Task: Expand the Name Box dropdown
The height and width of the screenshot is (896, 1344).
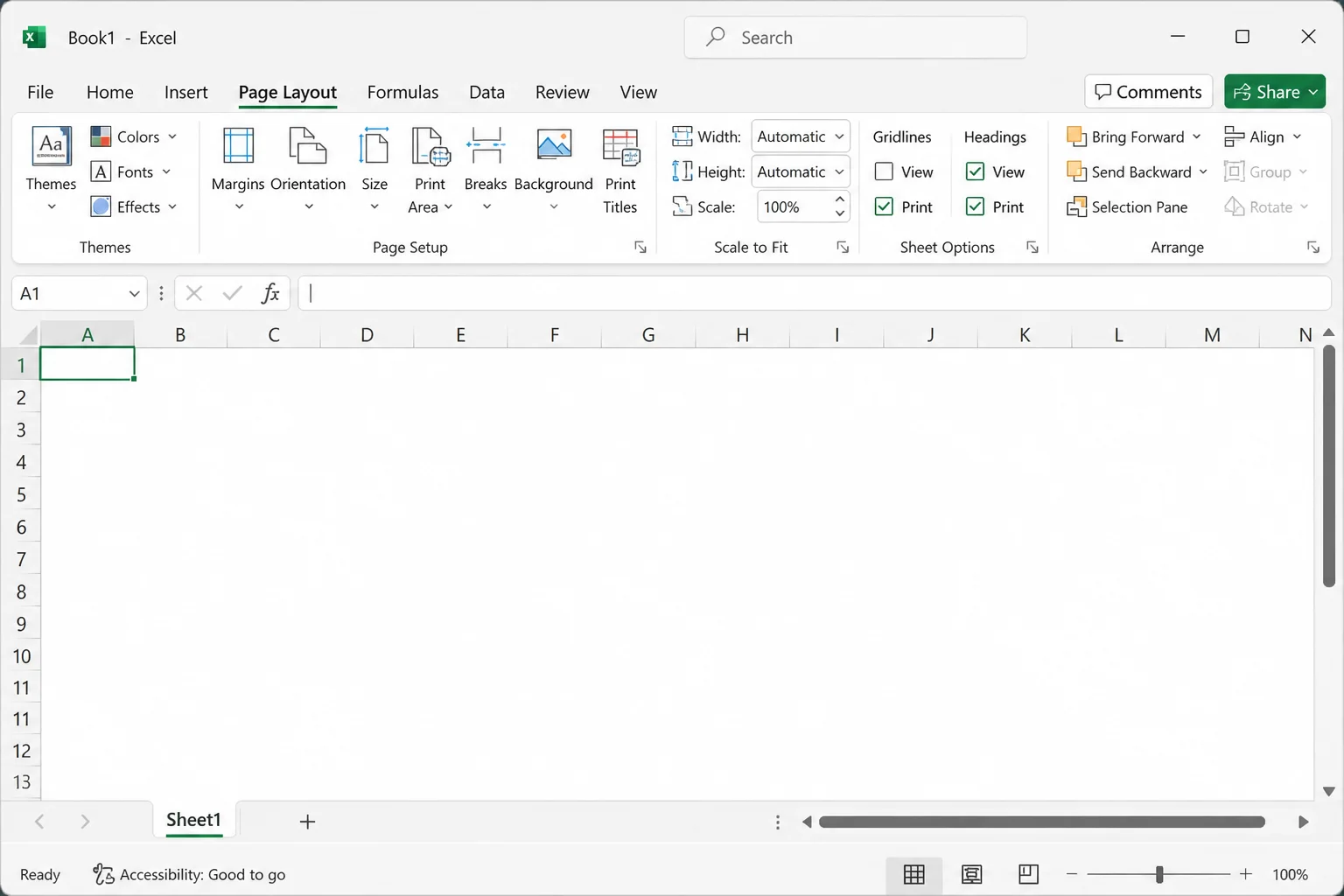Action: (x=134, y=293)
